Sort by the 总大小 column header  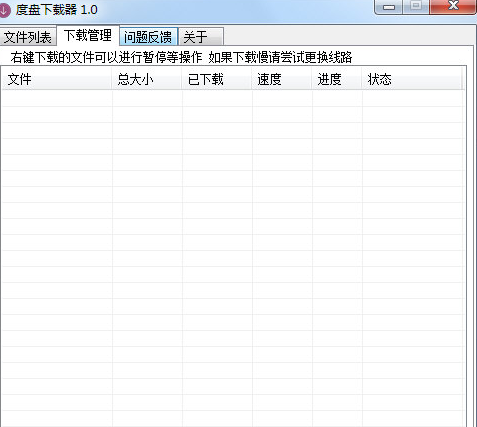(x=147, y=79)
